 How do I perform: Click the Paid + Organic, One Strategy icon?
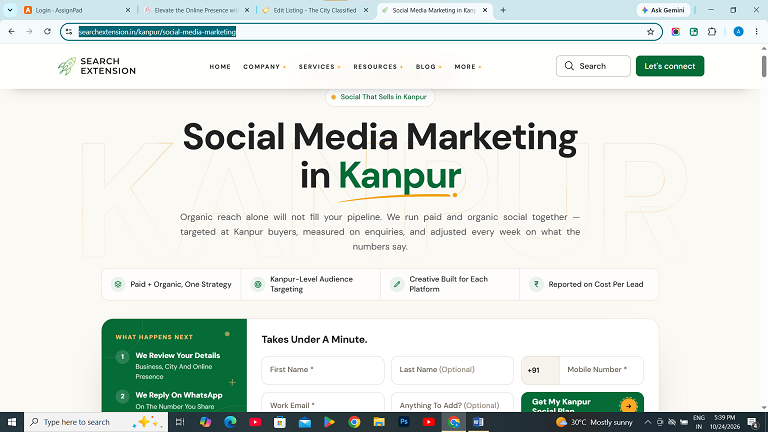point(118,284)
